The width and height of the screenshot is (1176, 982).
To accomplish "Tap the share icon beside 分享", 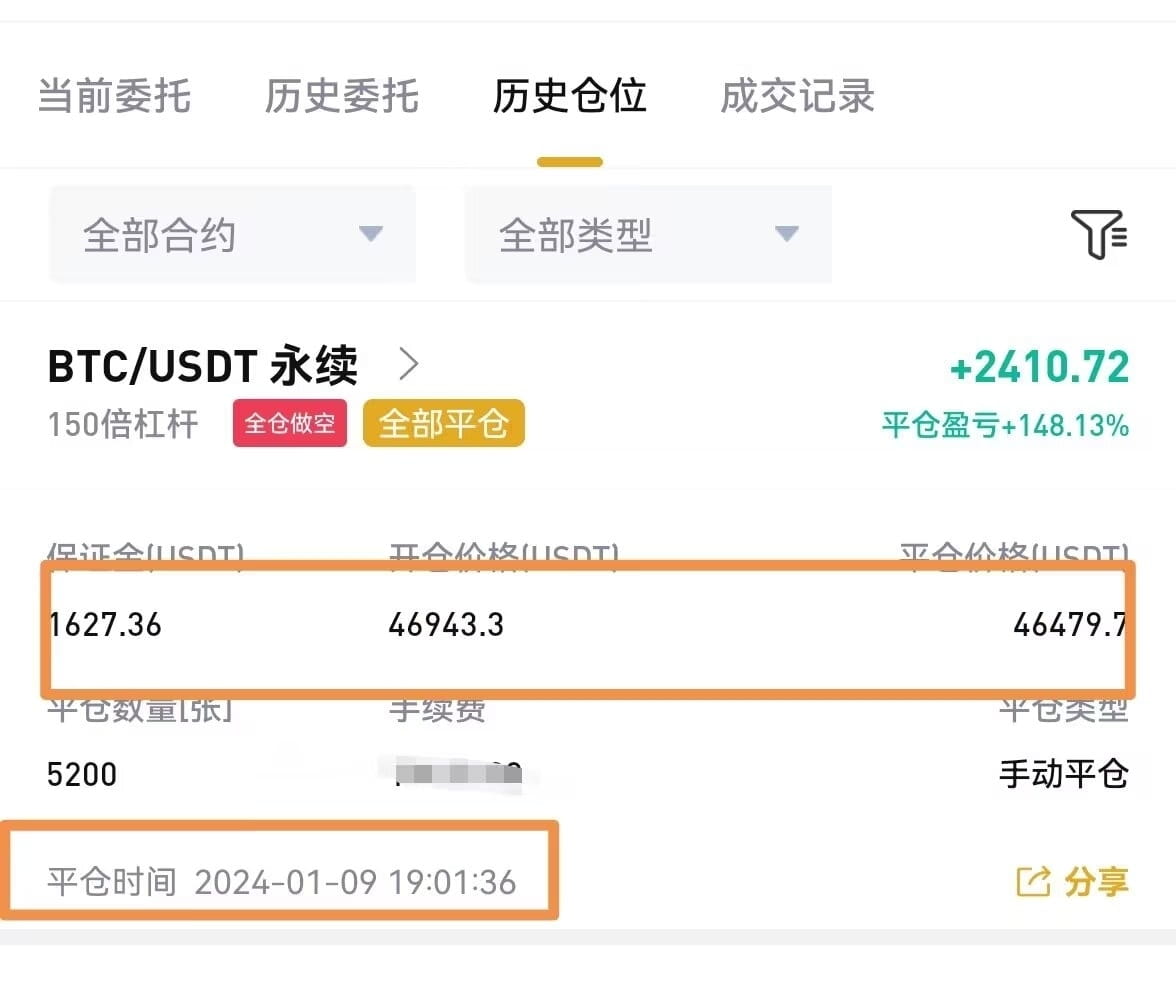I will coord(1033,881).
